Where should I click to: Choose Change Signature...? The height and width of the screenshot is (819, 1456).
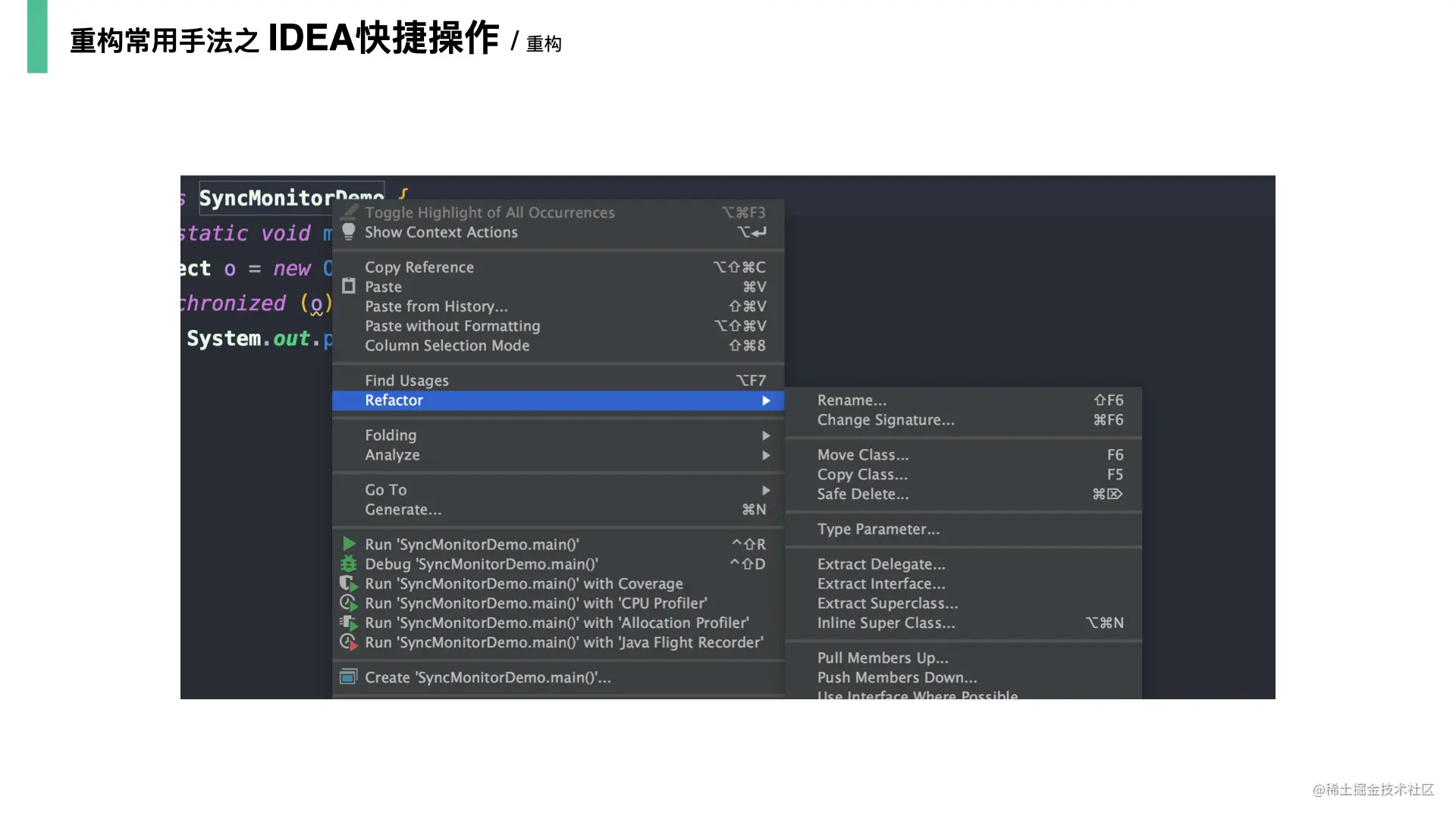click(x=963, y=420)
